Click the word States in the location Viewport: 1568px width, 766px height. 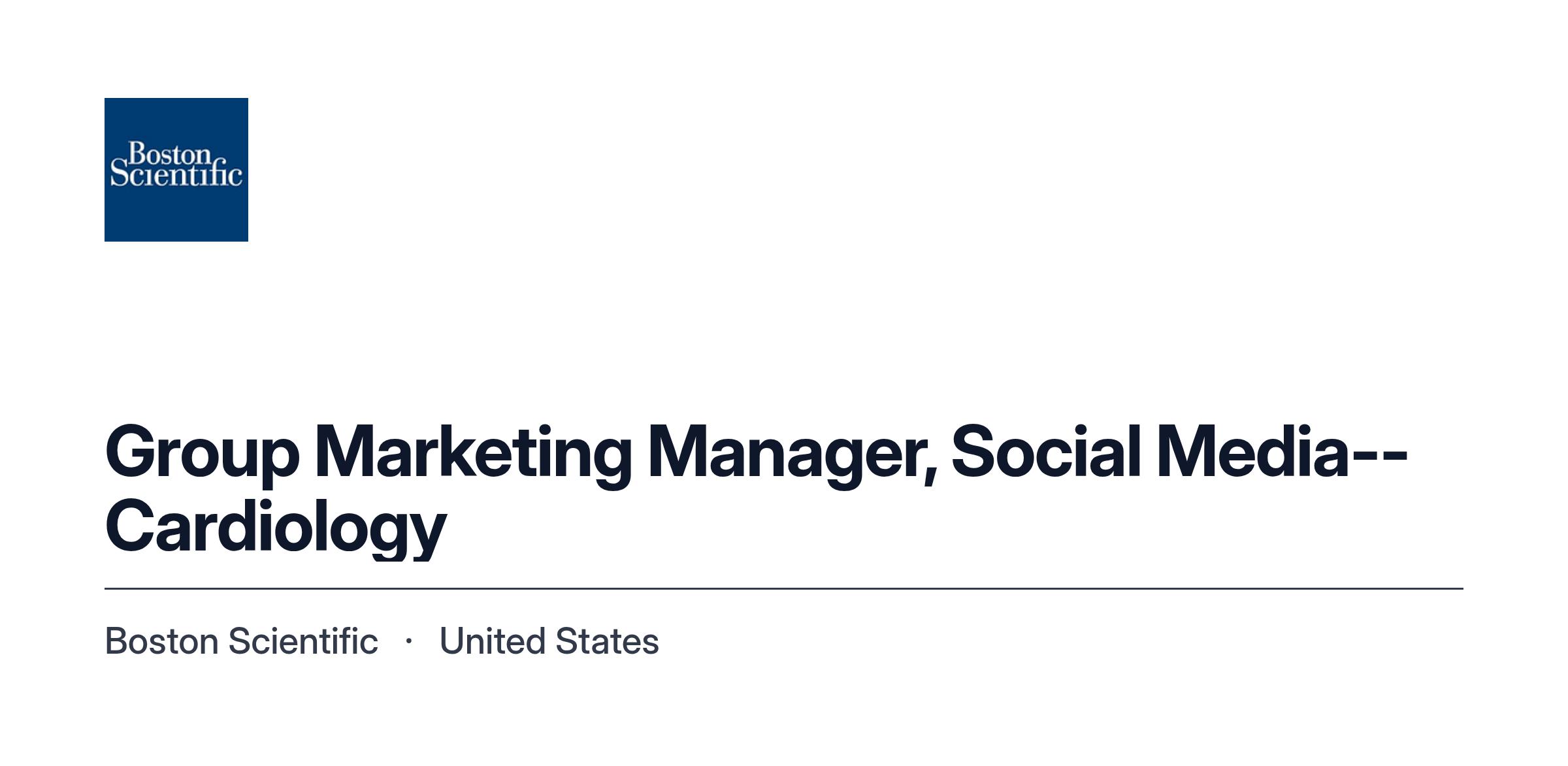(x=608, y=641)
